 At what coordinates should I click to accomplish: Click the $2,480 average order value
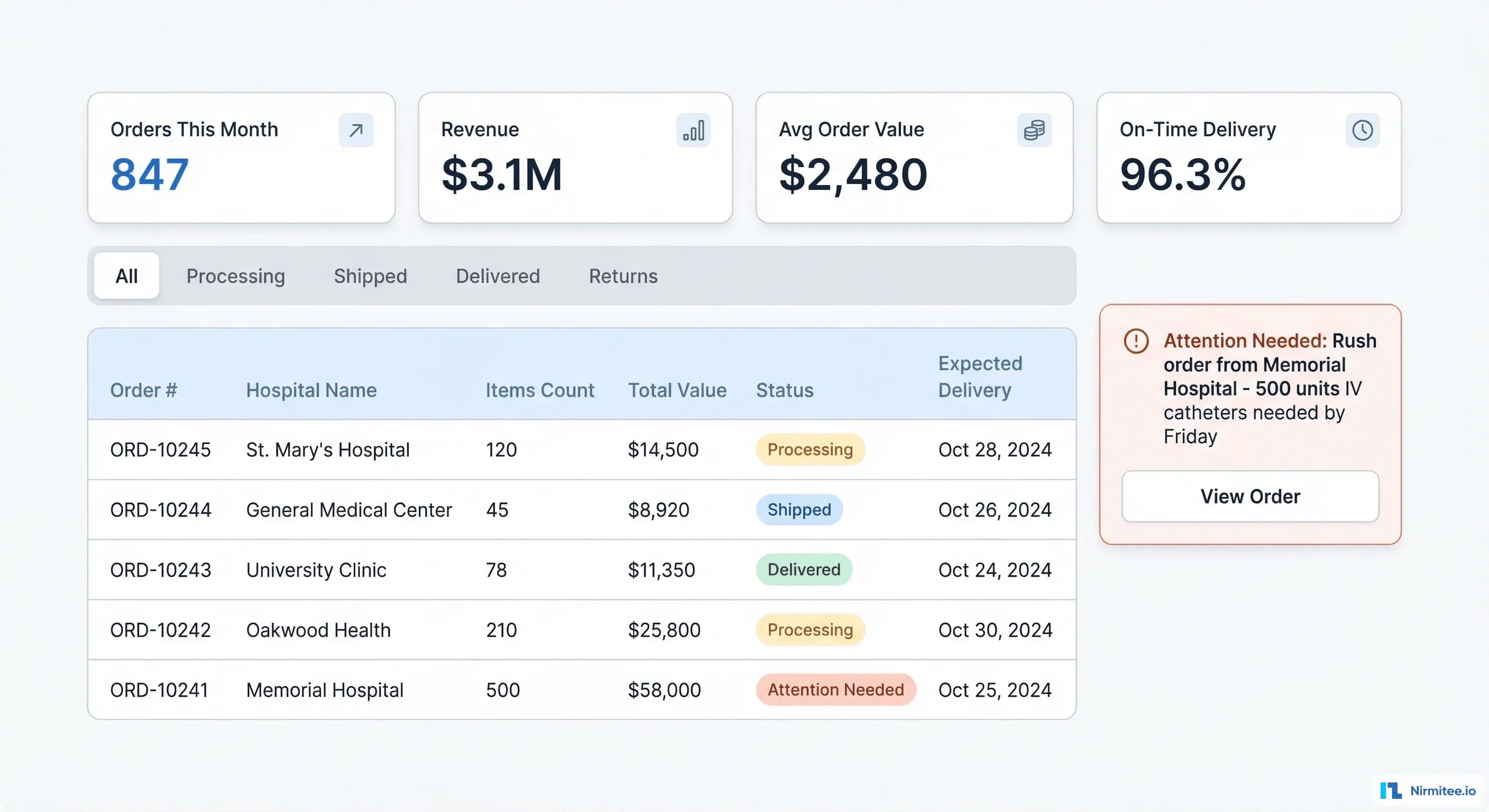(853, 174)
